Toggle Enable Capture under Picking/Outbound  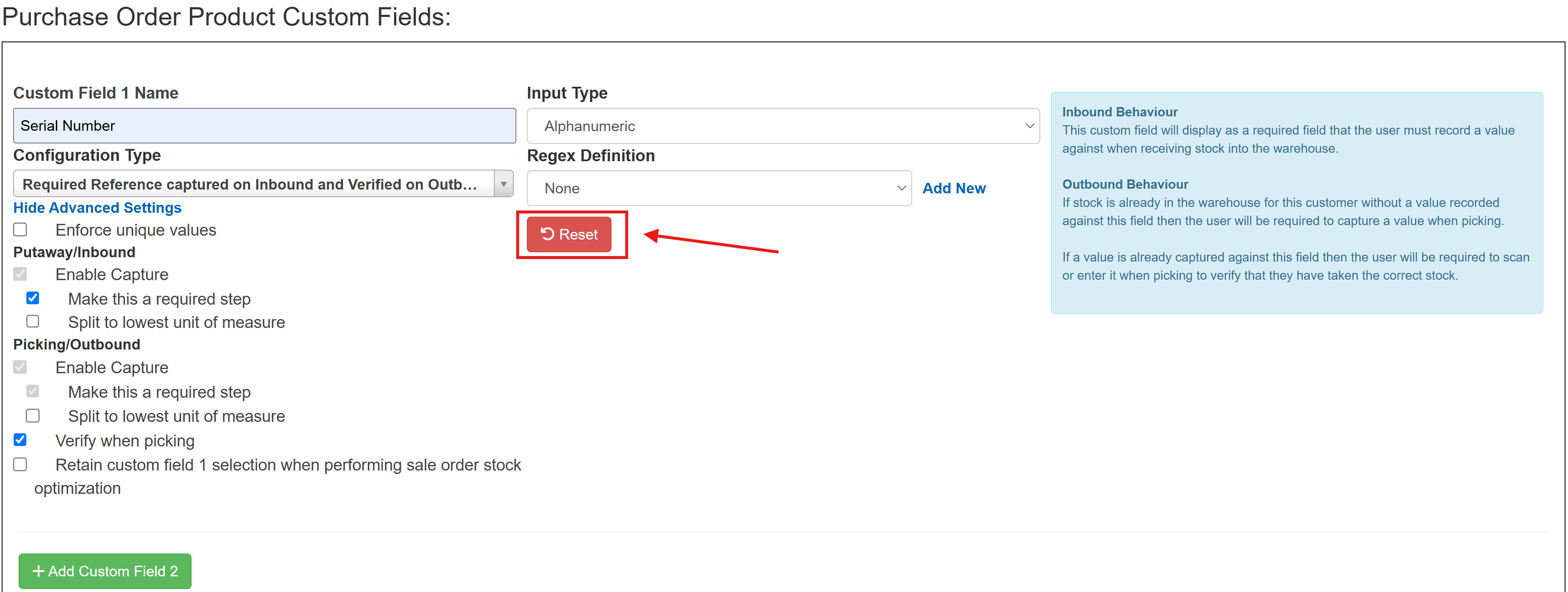20,366
